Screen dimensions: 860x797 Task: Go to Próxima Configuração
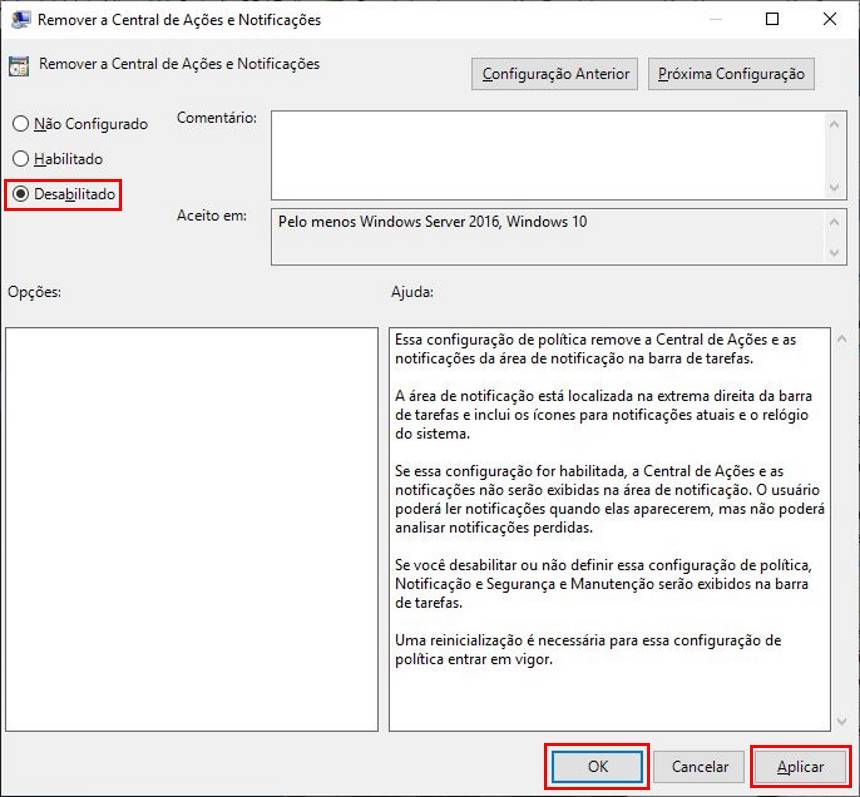coord(731,74)
